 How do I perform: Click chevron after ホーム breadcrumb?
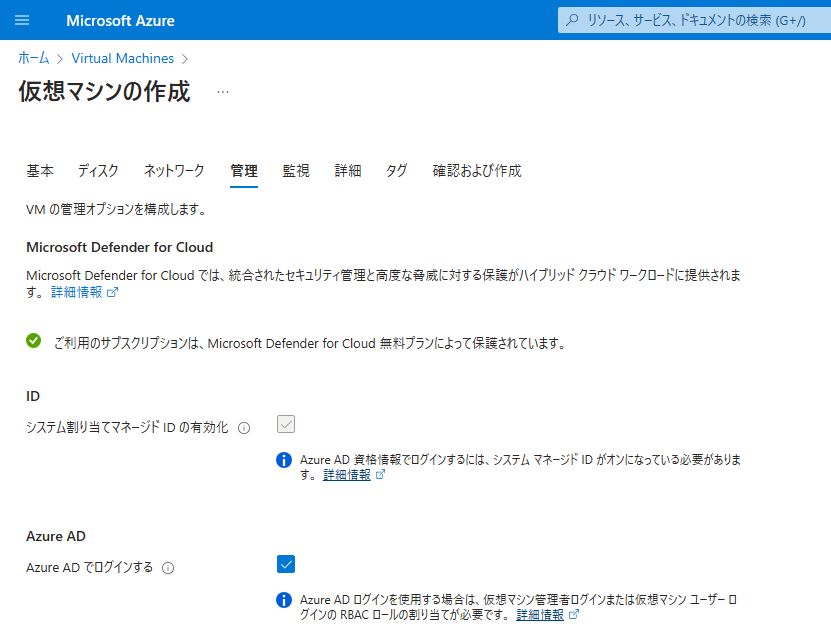point(60,59)
